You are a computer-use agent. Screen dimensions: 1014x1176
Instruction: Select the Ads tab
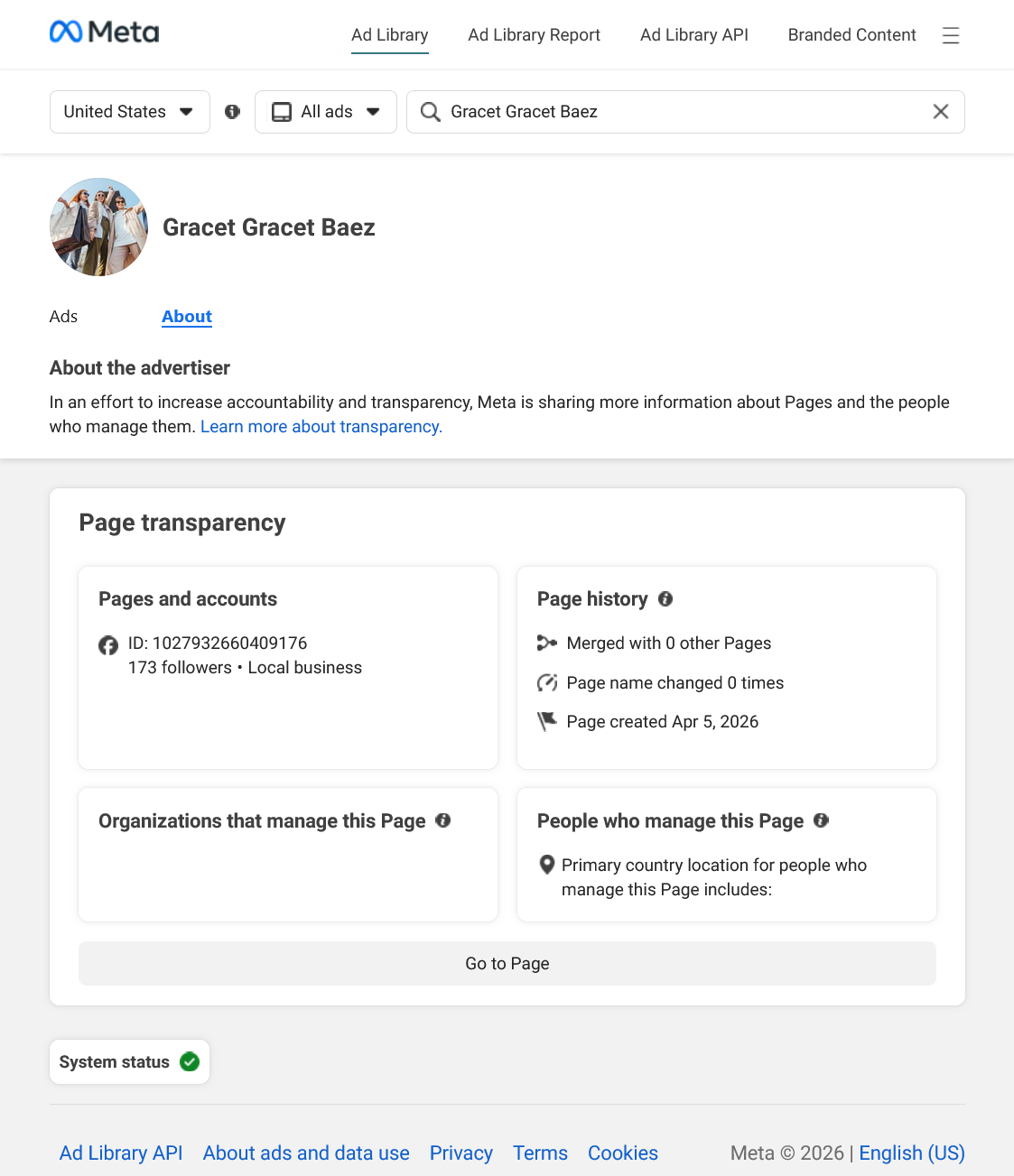(x=63, y=316)
